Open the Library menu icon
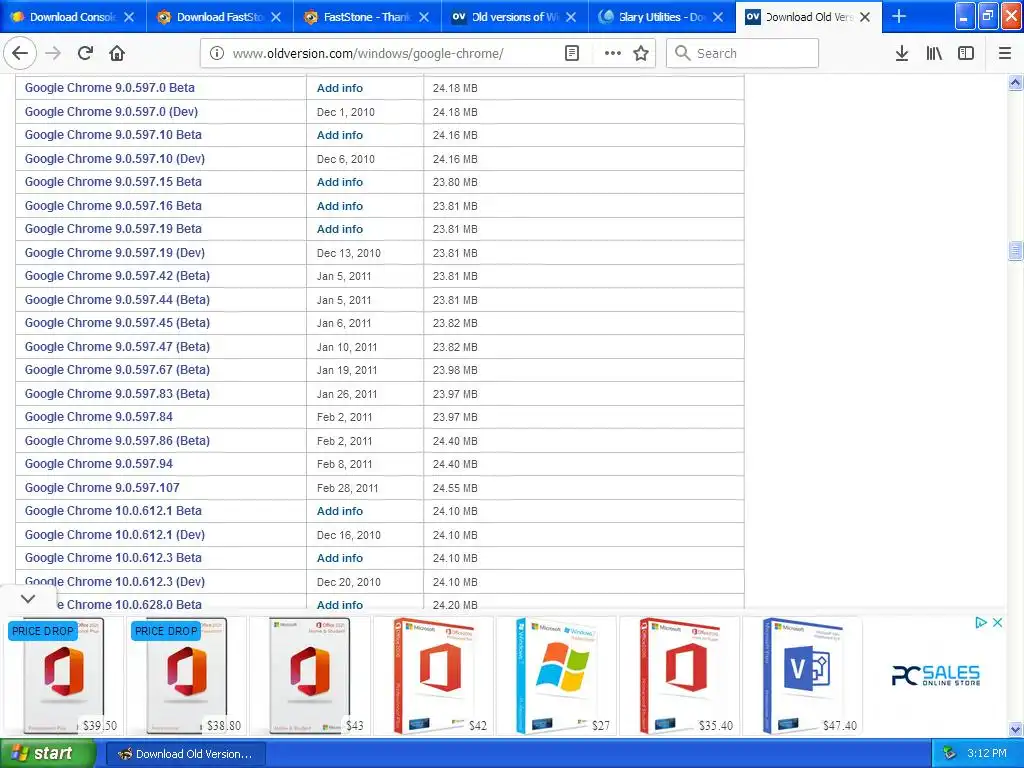This screenshot has width=1024, height=768. 934,54
